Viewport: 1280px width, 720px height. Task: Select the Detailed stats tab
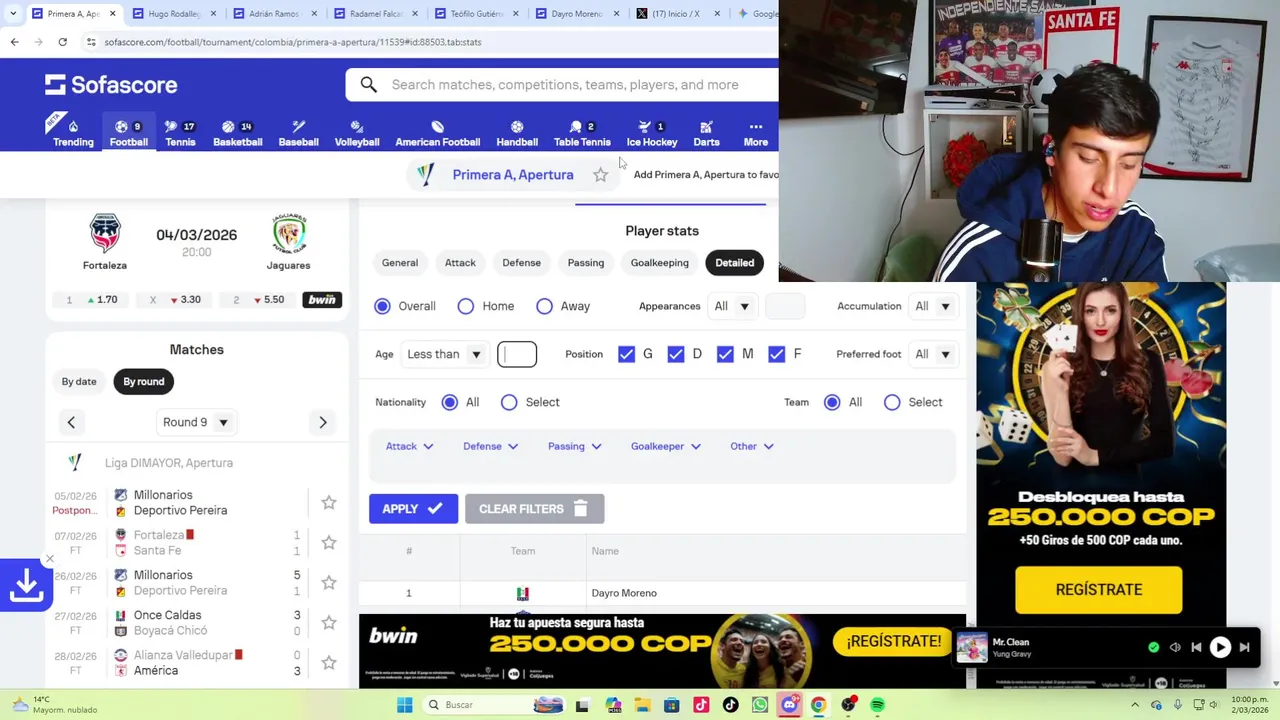[734, 263]
